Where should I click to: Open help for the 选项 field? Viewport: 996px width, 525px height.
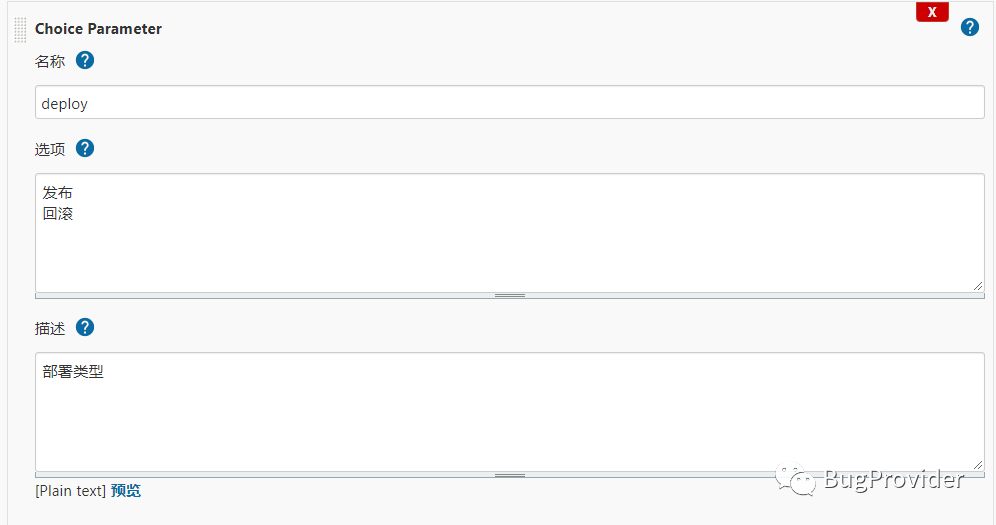click(85, 148)
